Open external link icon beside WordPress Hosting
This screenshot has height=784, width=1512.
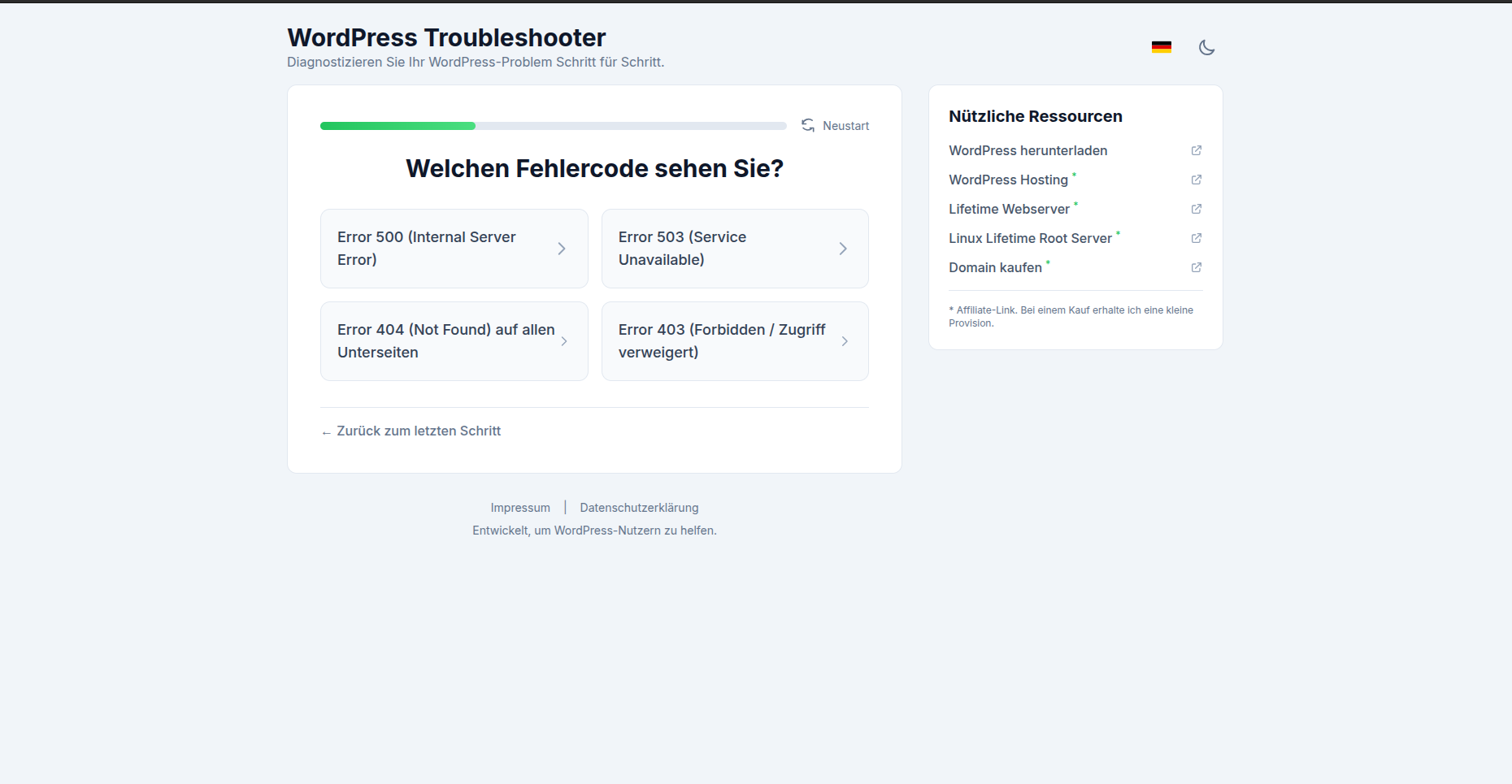(1197, 180)
